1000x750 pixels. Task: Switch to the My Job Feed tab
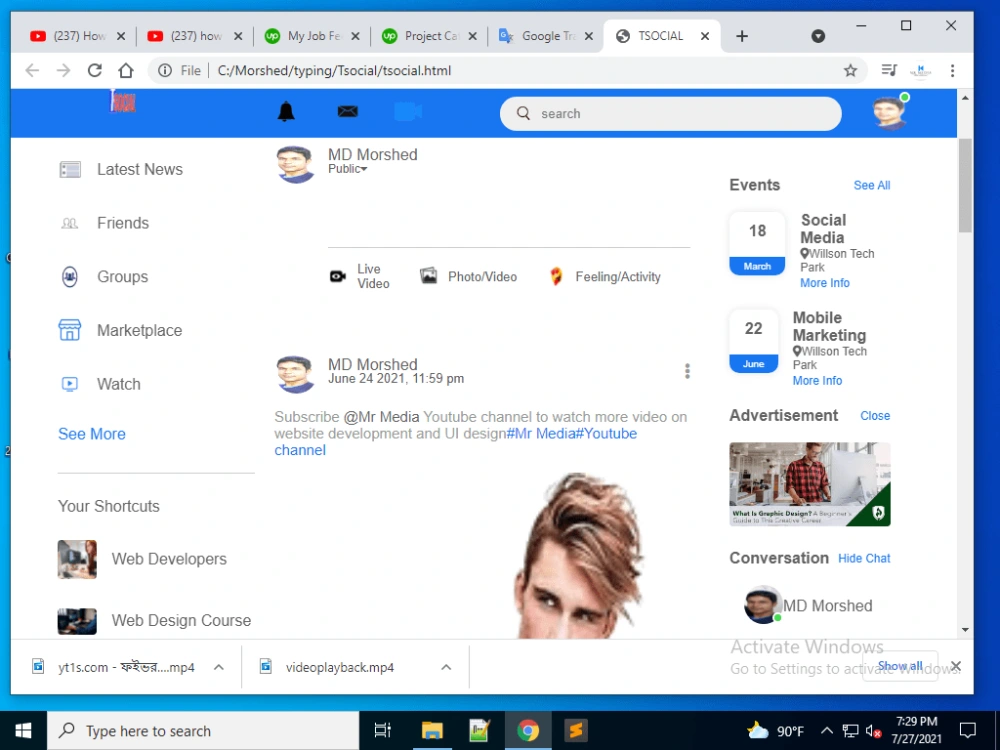point(312,36)
